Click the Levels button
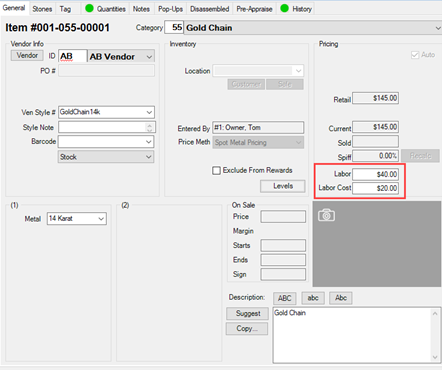The image size is (442, 370). (x=283, y=186)
